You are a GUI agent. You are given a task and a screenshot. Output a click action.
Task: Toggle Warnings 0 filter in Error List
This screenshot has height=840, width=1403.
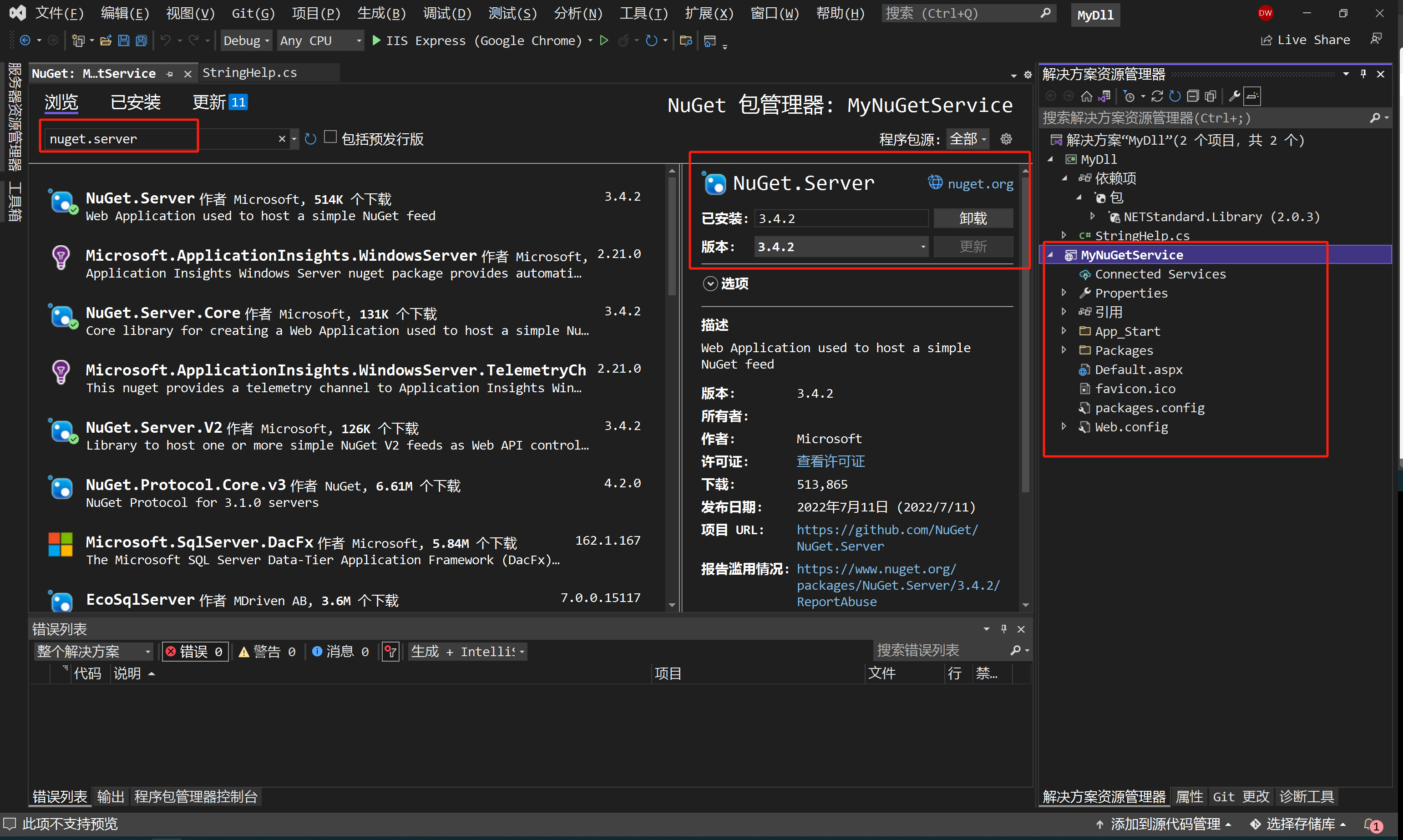point(267,652)
